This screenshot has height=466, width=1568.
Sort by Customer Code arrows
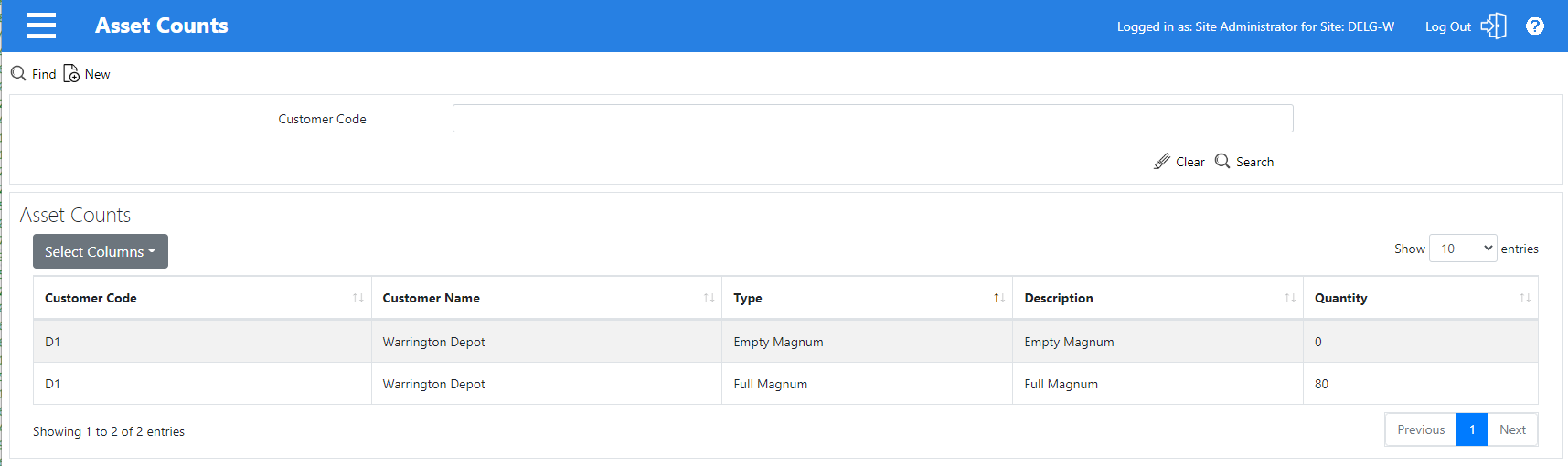357,298
